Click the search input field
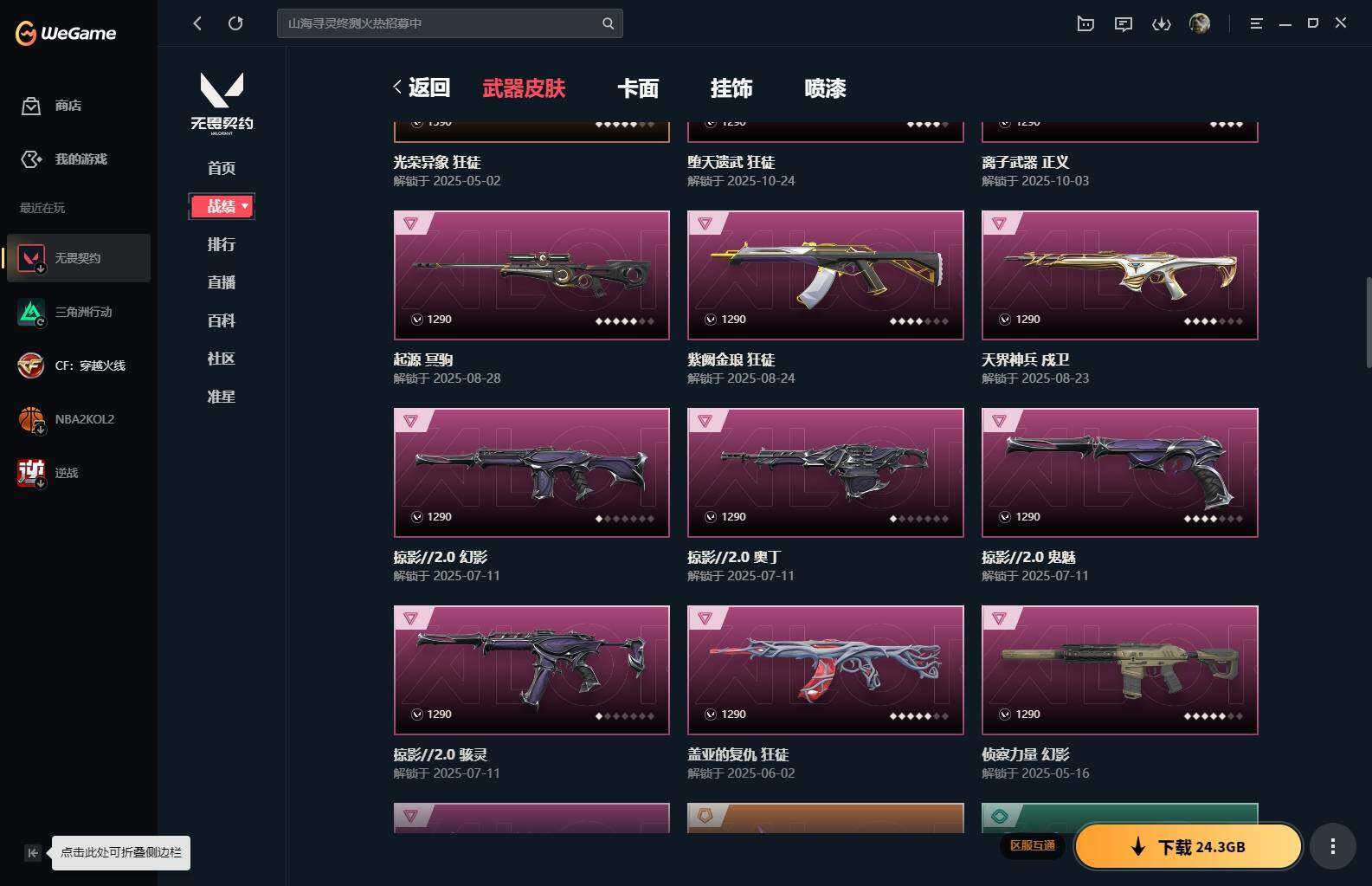Viewport: 1372px width, 886px height. coord(440,23)
